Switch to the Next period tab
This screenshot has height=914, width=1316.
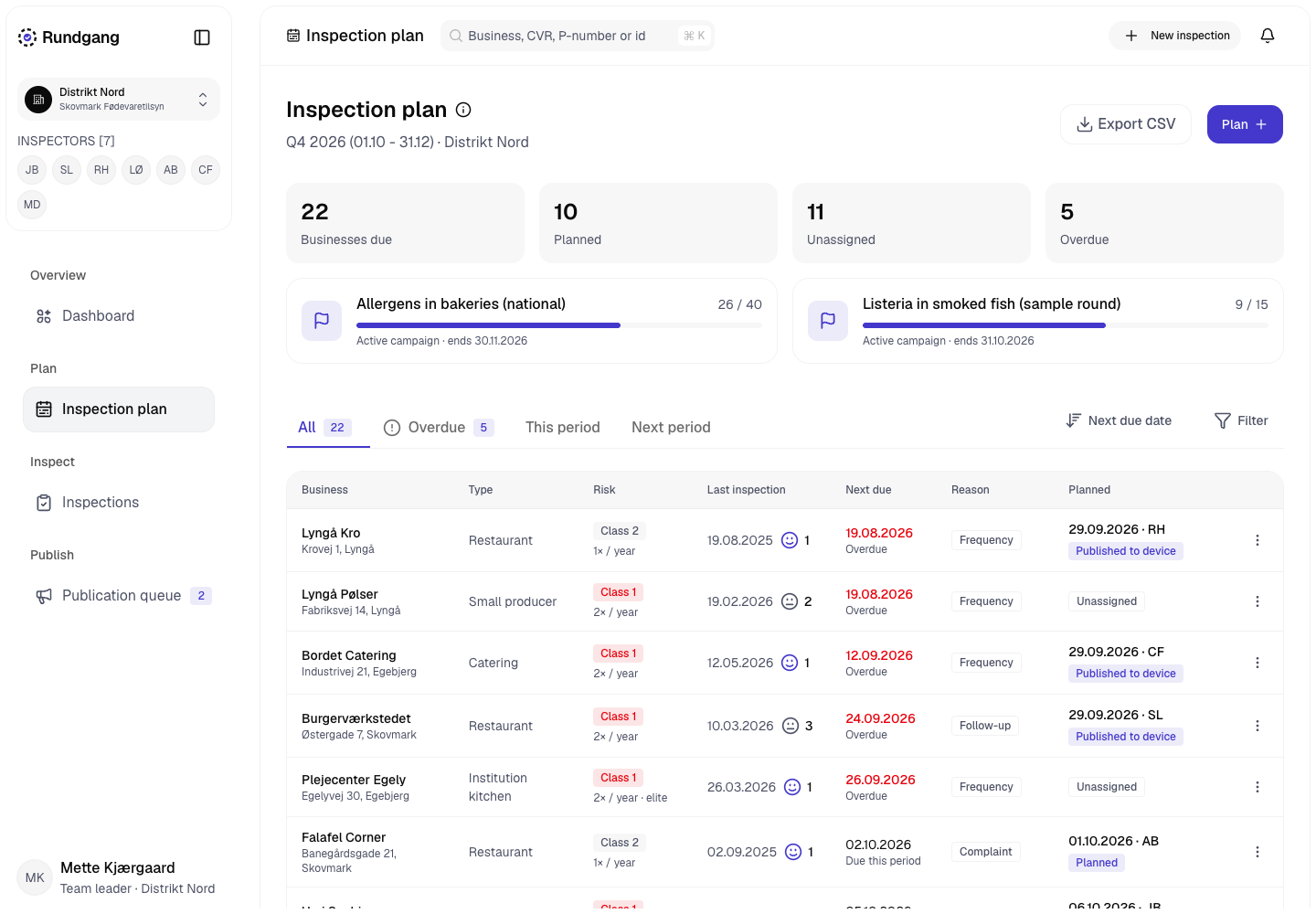[671, 427]
